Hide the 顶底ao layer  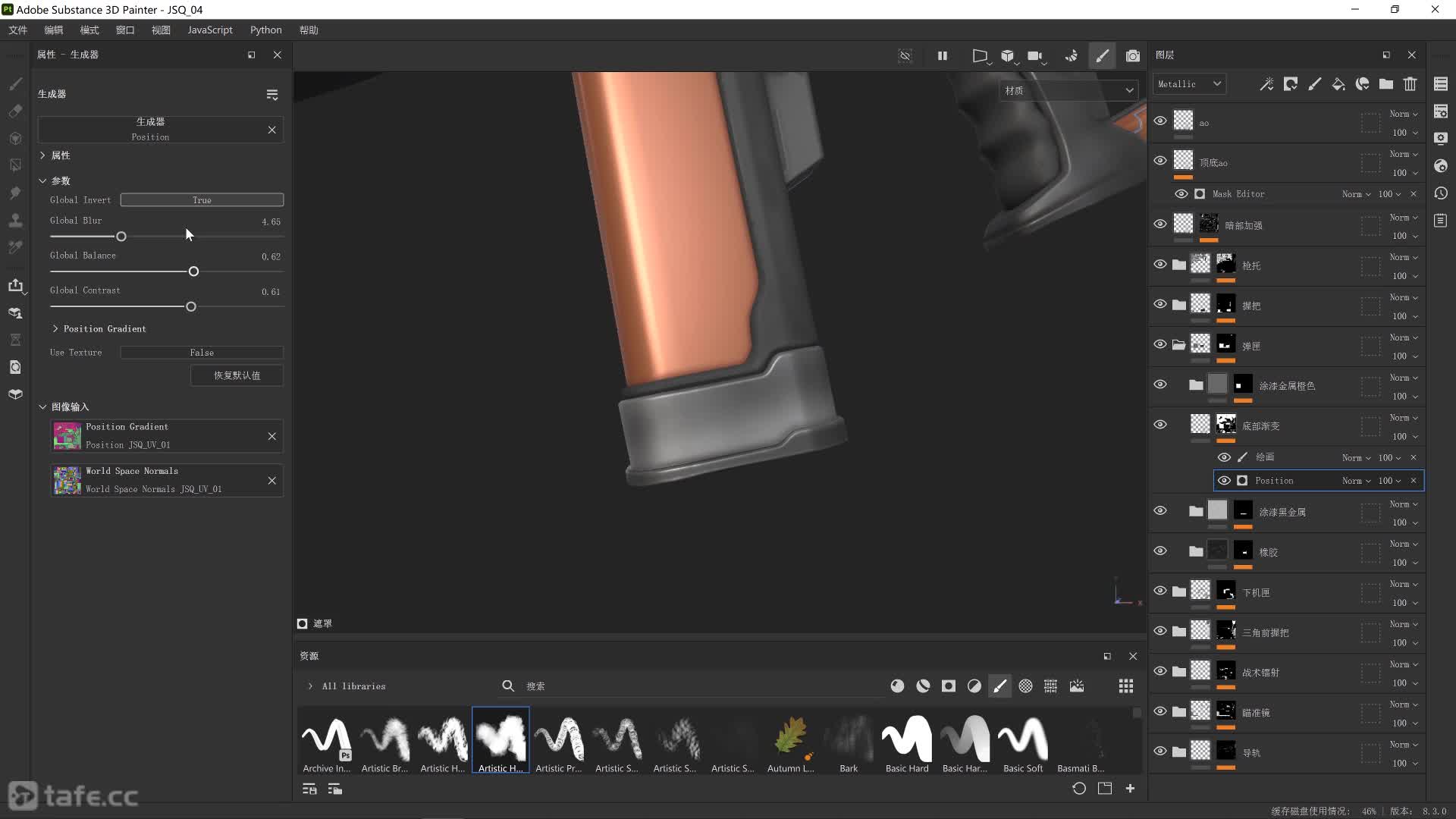[x=1160, y=161]
